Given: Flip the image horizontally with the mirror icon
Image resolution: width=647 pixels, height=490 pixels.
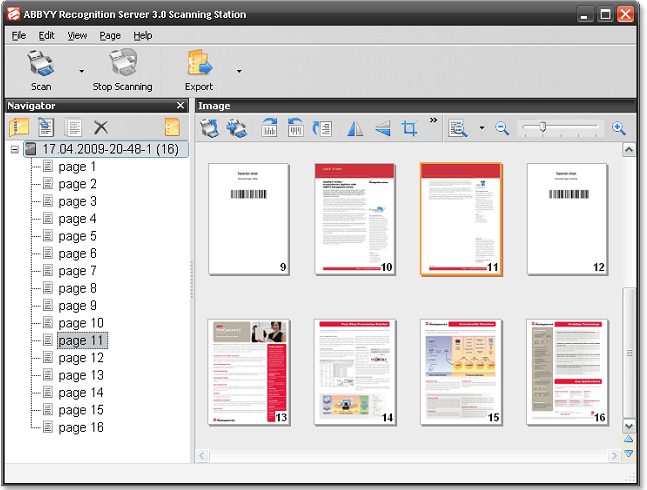Looking at the screenshot, I should 354,128.
